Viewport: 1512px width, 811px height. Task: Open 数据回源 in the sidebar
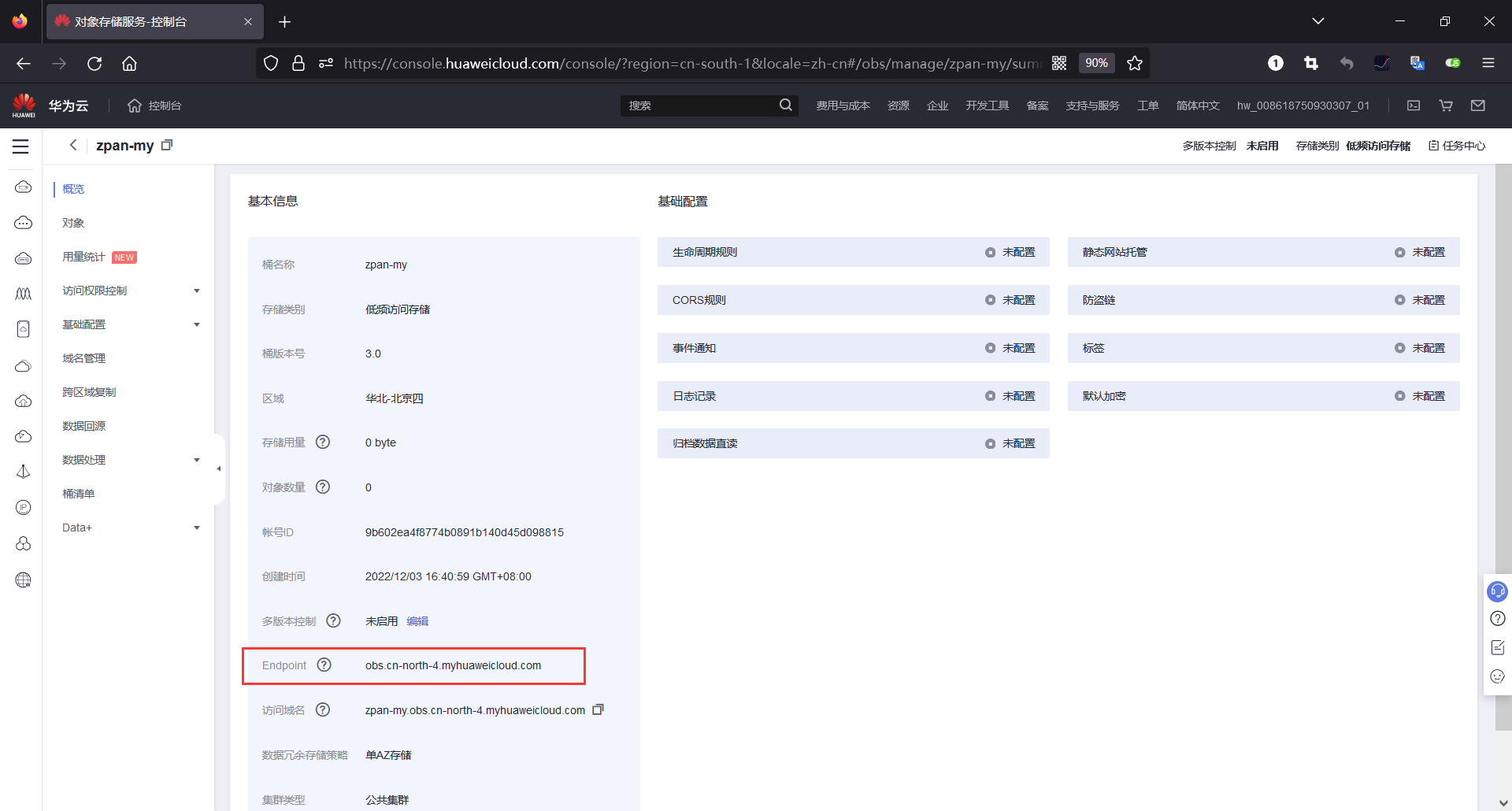(83, 426)
